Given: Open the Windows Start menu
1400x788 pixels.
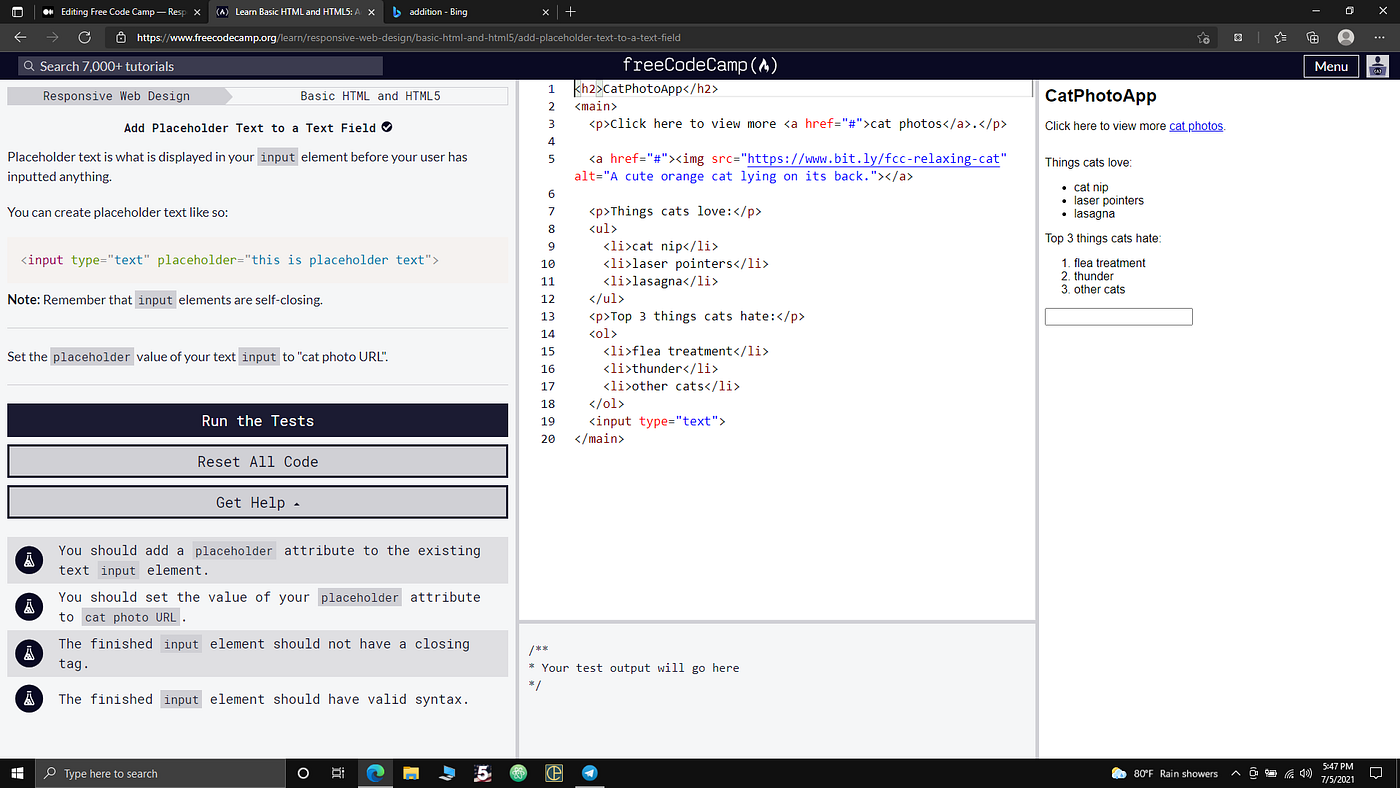Looking at the screenshot, I should tap(17, 773).
